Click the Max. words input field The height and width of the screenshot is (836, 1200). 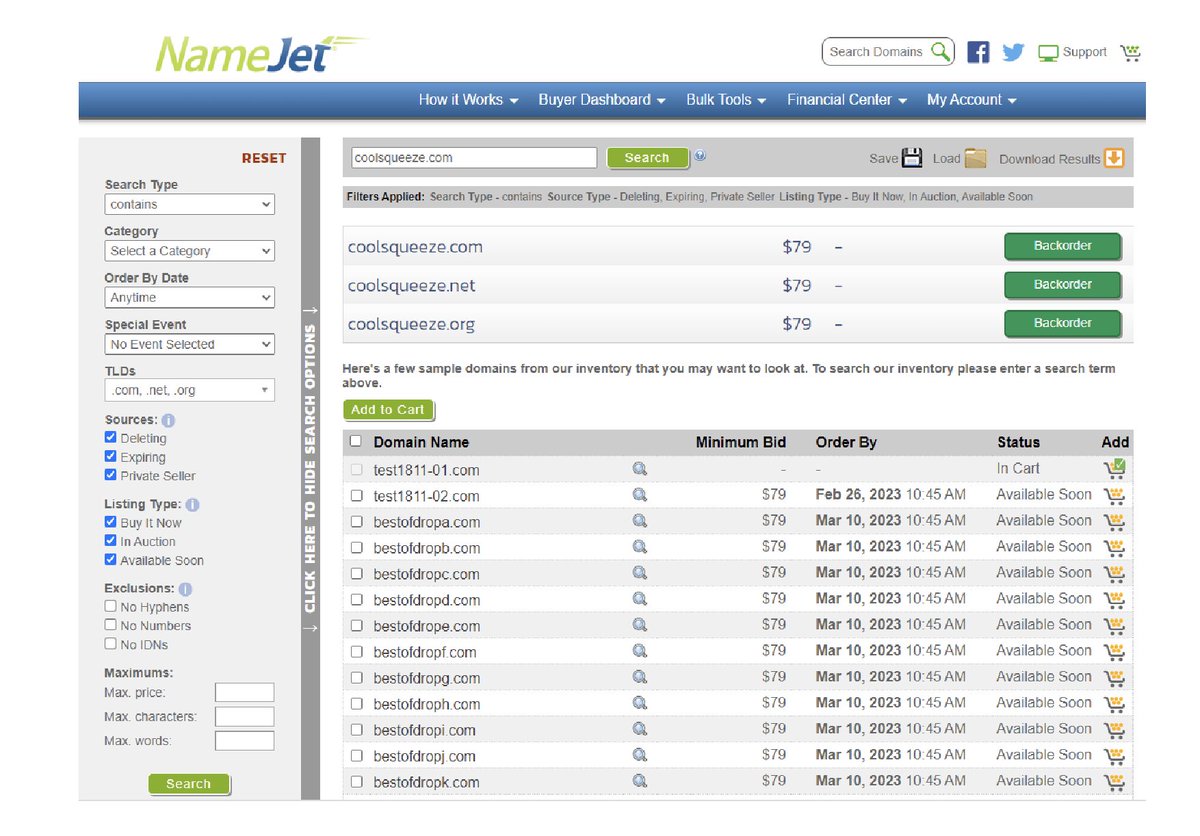pyautogui.click(x=244, y=741)
